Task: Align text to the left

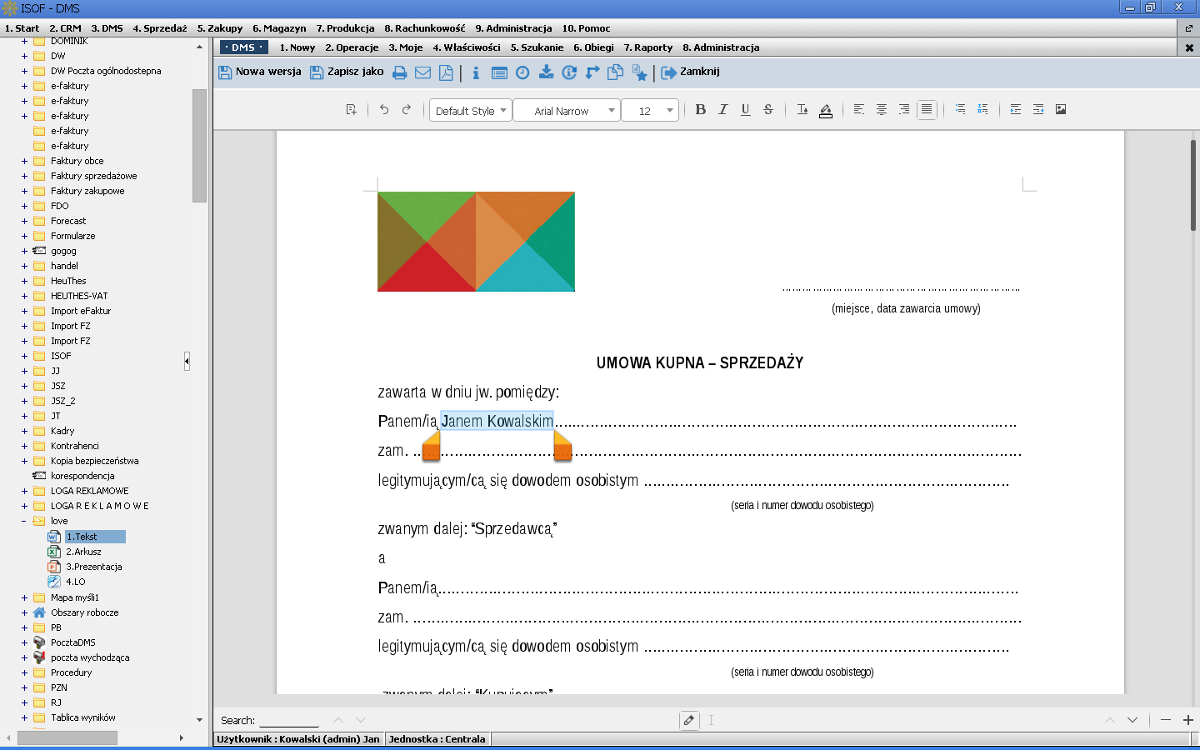Action: [859, 110]
